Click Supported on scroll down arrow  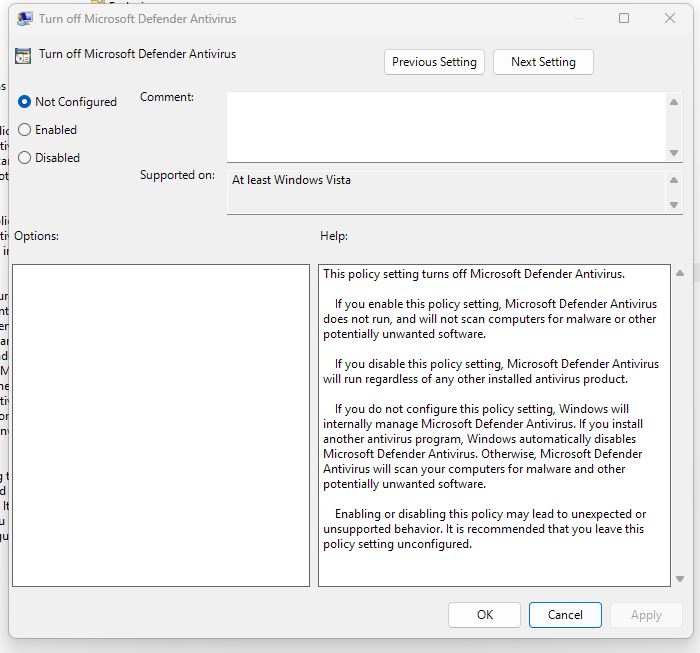click(674, 205)
